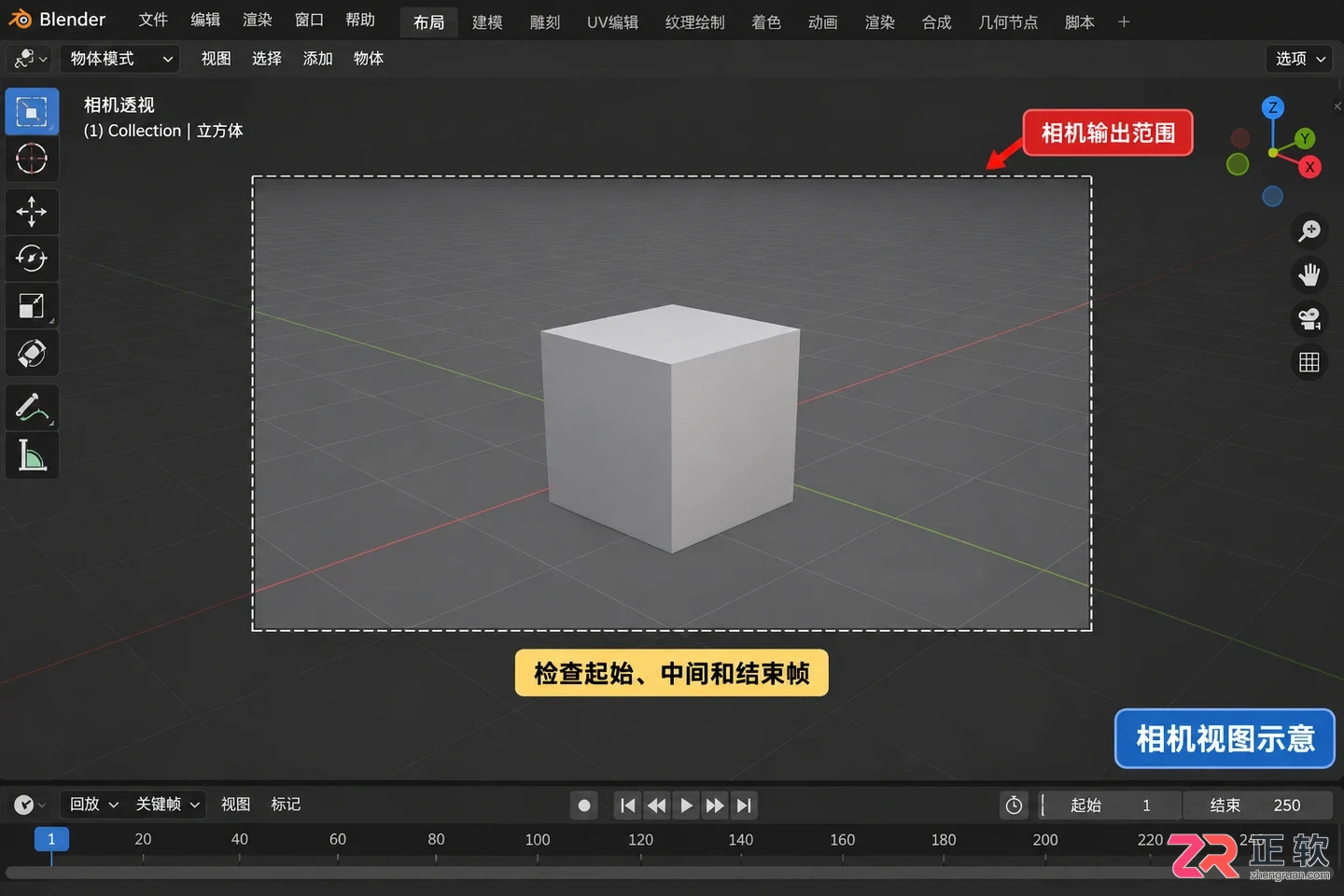1344x896 pixels.
Task: Toggle orthographic grid view icon
Action: 1309,362
